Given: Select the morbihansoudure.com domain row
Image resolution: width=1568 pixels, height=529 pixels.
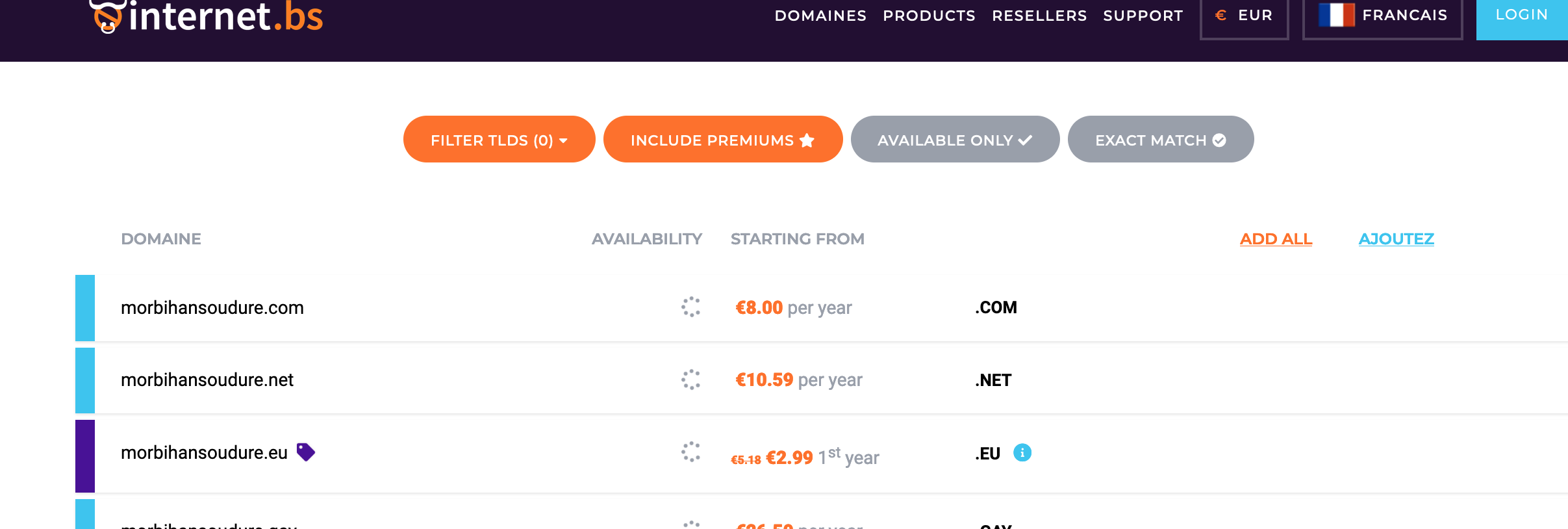Looking at the screenshot, I should pos(212,307).
